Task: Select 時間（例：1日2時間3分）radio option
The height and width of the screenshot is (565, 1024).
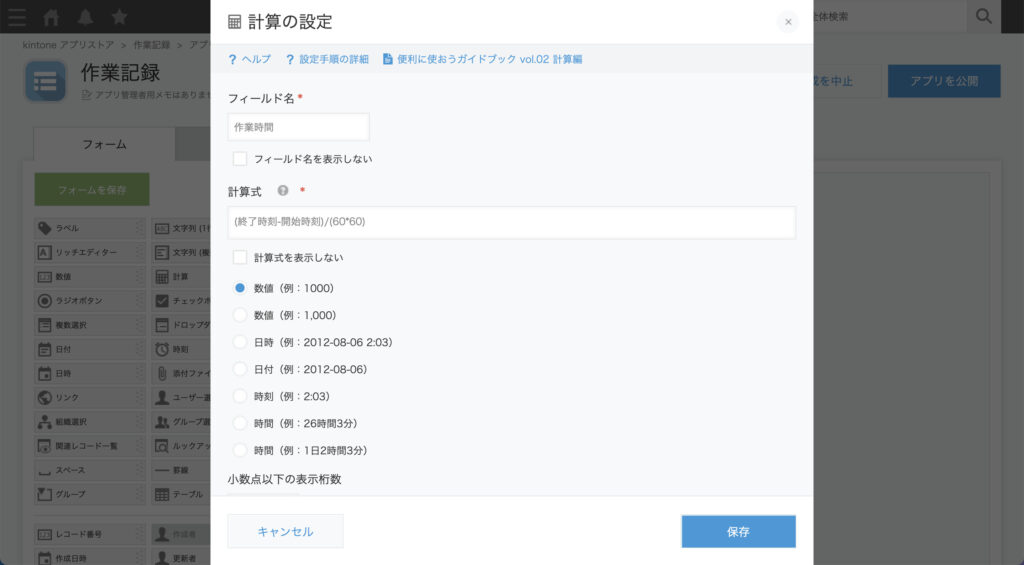Action: point(240,451)
